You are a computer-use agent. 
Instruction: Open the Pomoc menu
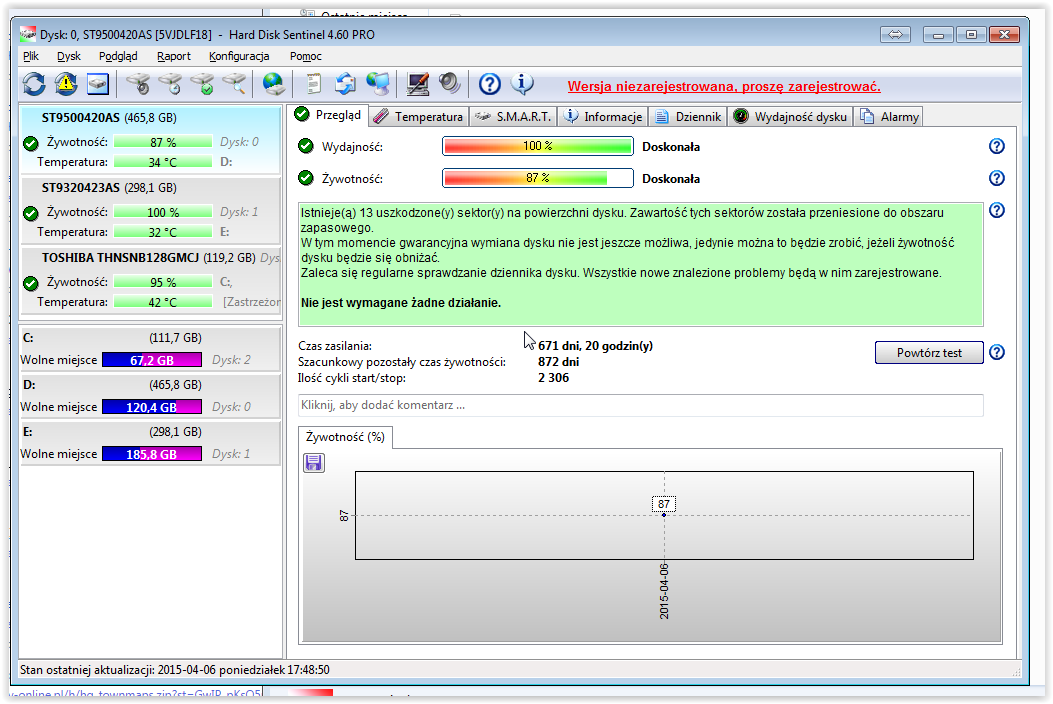306,56
